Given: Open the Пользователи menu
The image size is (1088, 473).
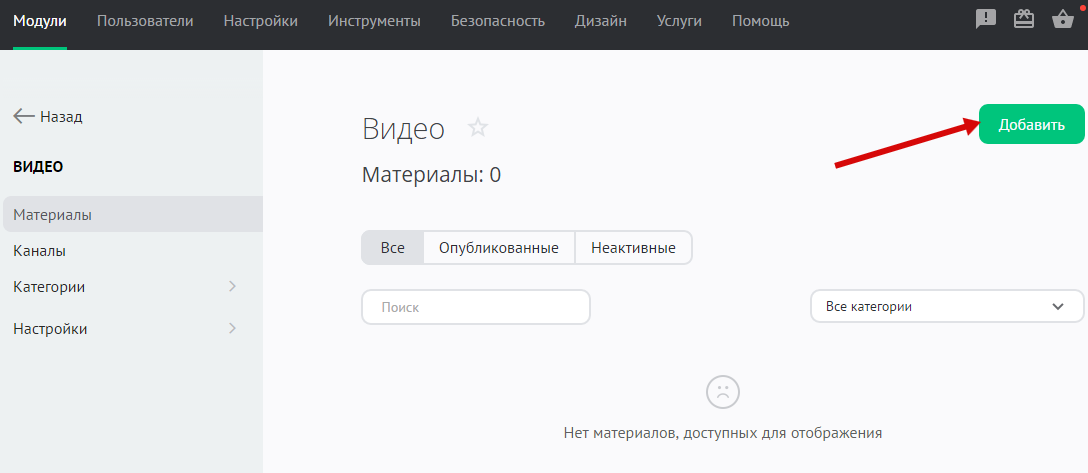Looking at the screenshot, I should coord(145,21).
